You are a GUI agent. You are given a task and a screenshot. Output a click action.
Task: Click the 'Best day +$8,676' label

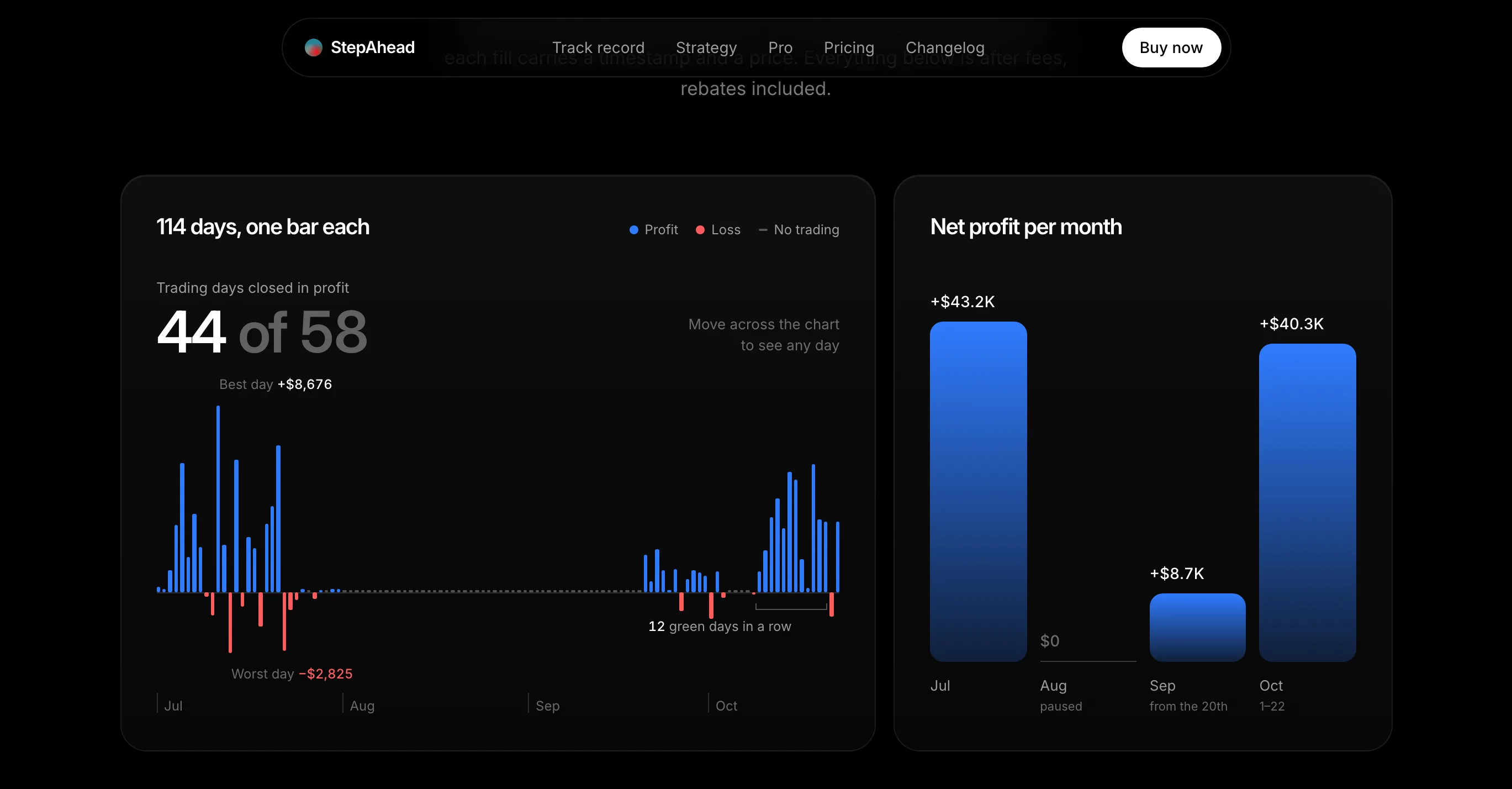[x=275, y=385]
